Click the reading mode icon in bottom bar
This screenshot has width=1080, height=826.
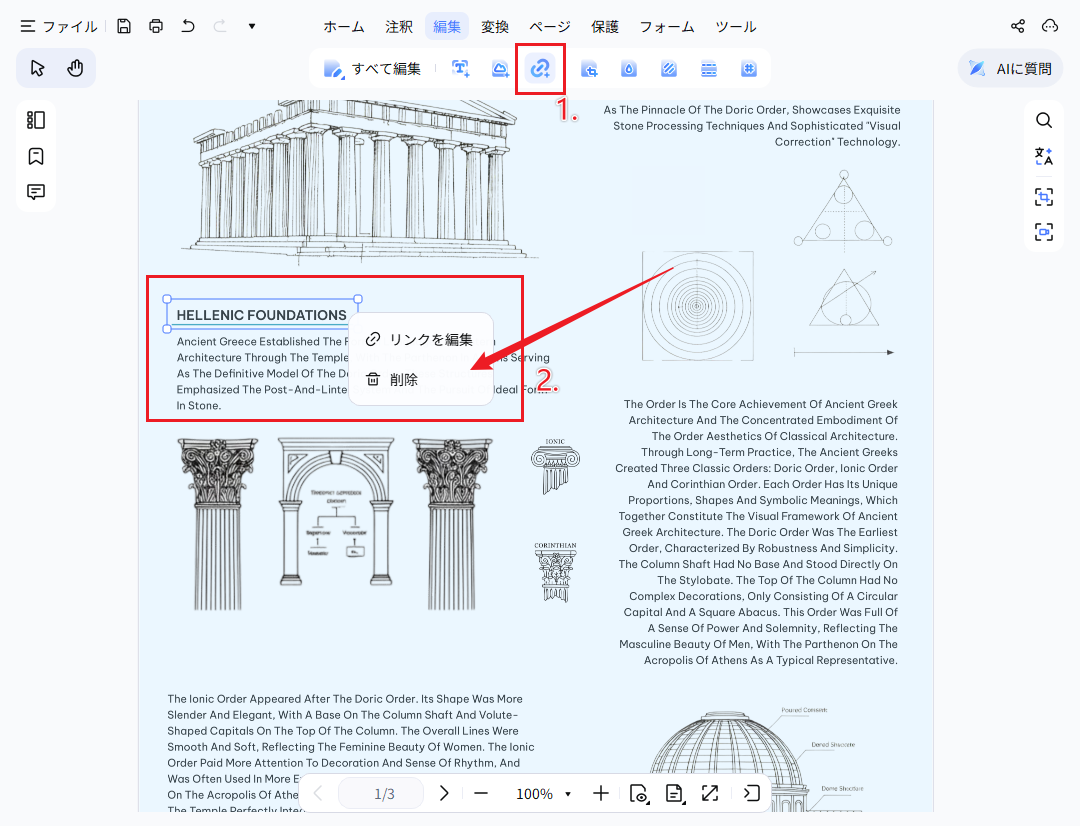pos(639,794)
